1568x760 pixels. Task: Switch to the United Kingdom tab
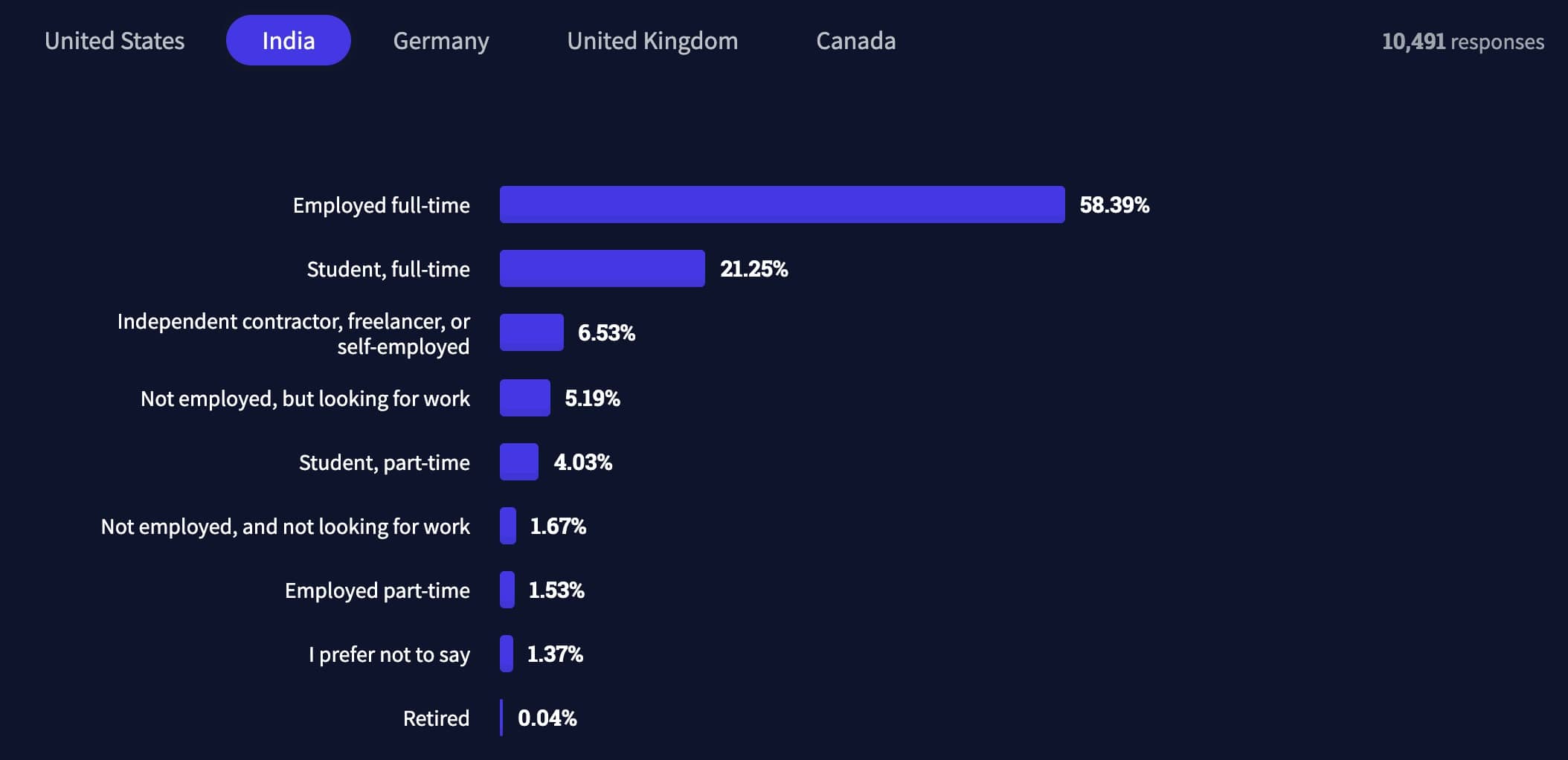pyautogui.click(x=652, y=41)
